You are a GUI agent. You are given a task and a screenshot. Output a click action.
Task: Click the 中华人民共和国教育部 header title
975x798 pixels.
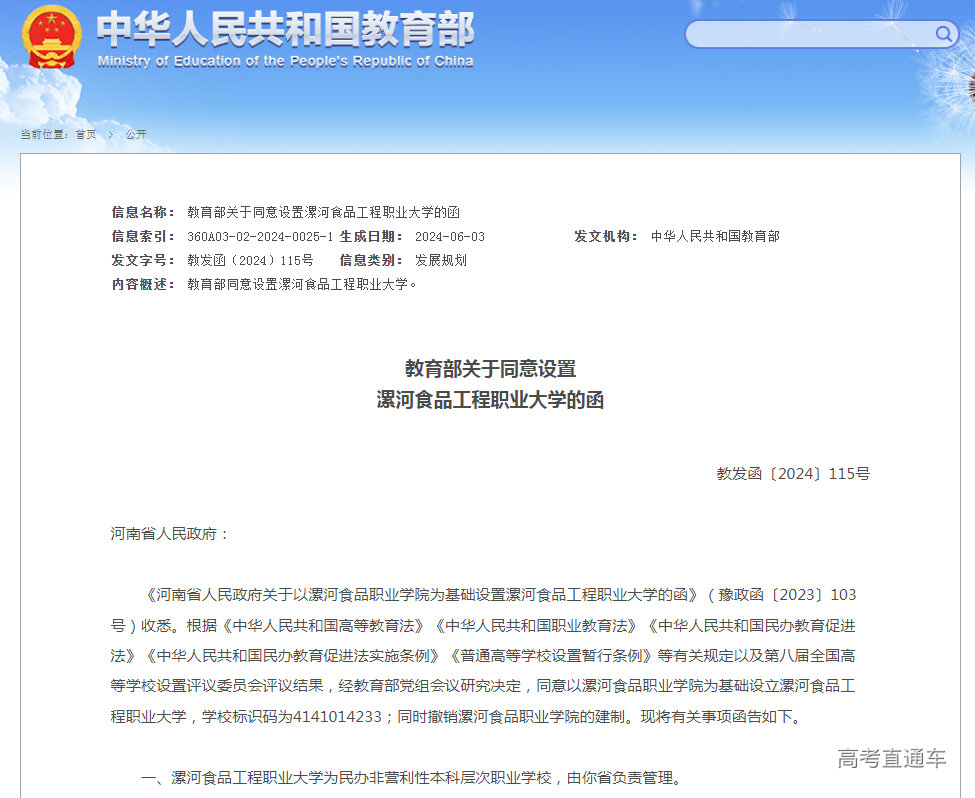click(x=283, y=30)
